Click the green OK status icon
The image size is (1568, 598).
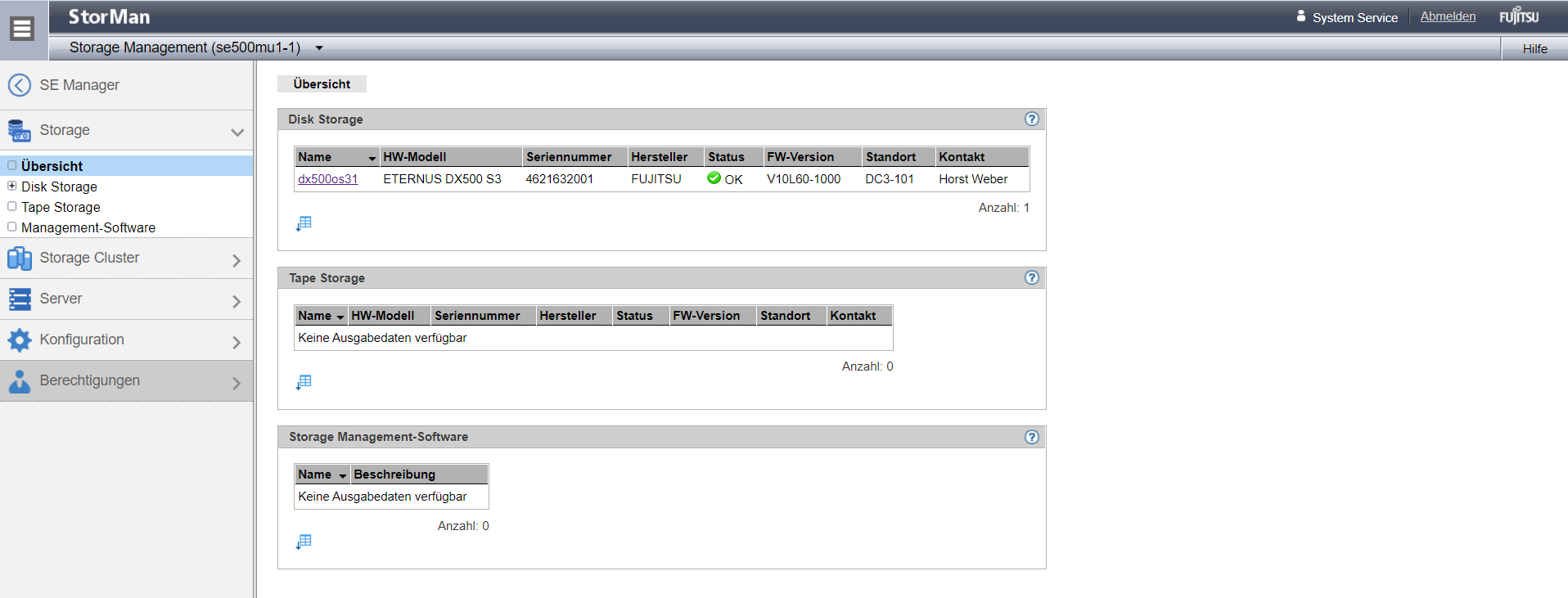[714, 178]
